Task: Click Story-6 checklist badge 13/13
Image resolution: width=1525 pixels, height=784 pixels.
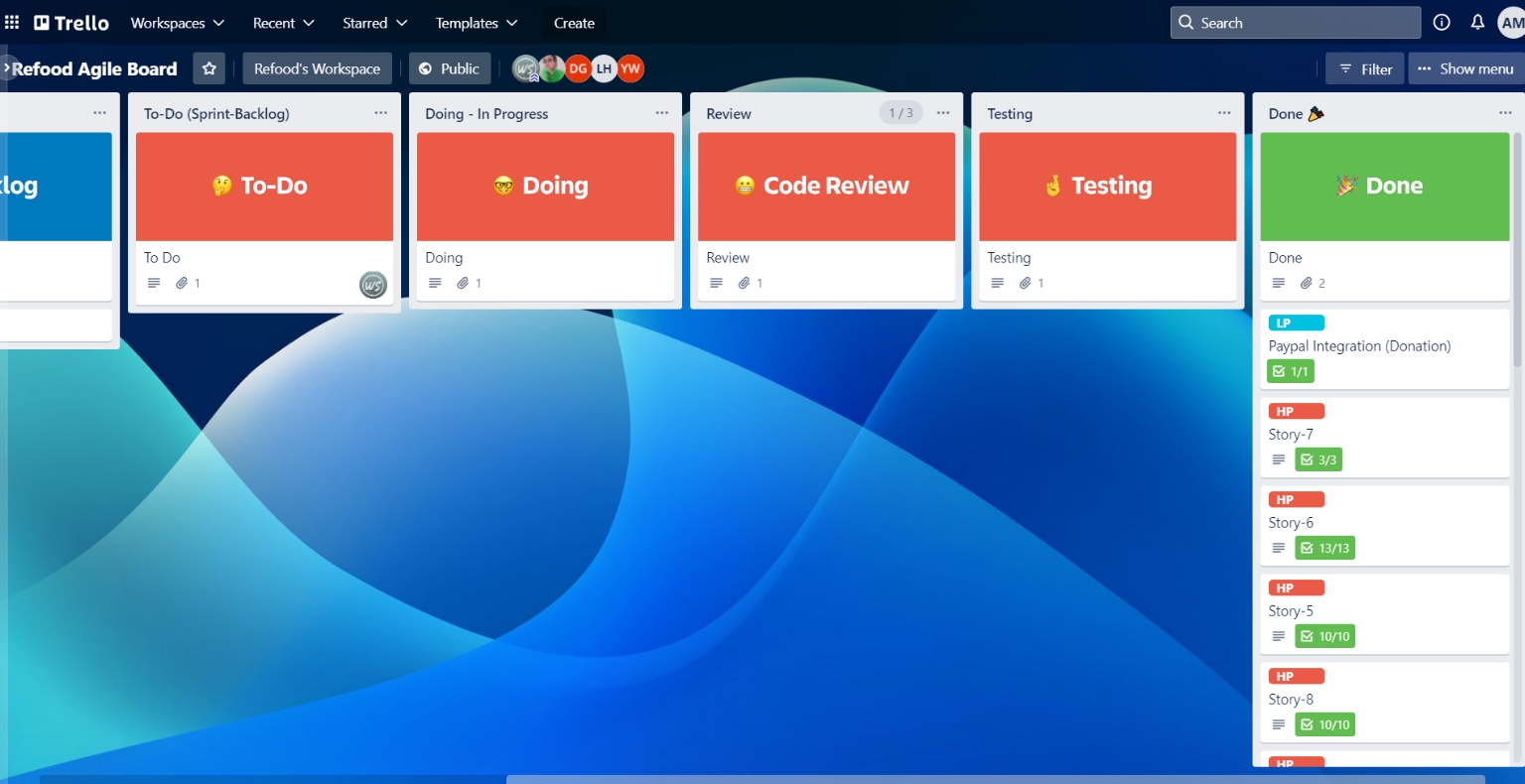Action: coord(1324,548)
